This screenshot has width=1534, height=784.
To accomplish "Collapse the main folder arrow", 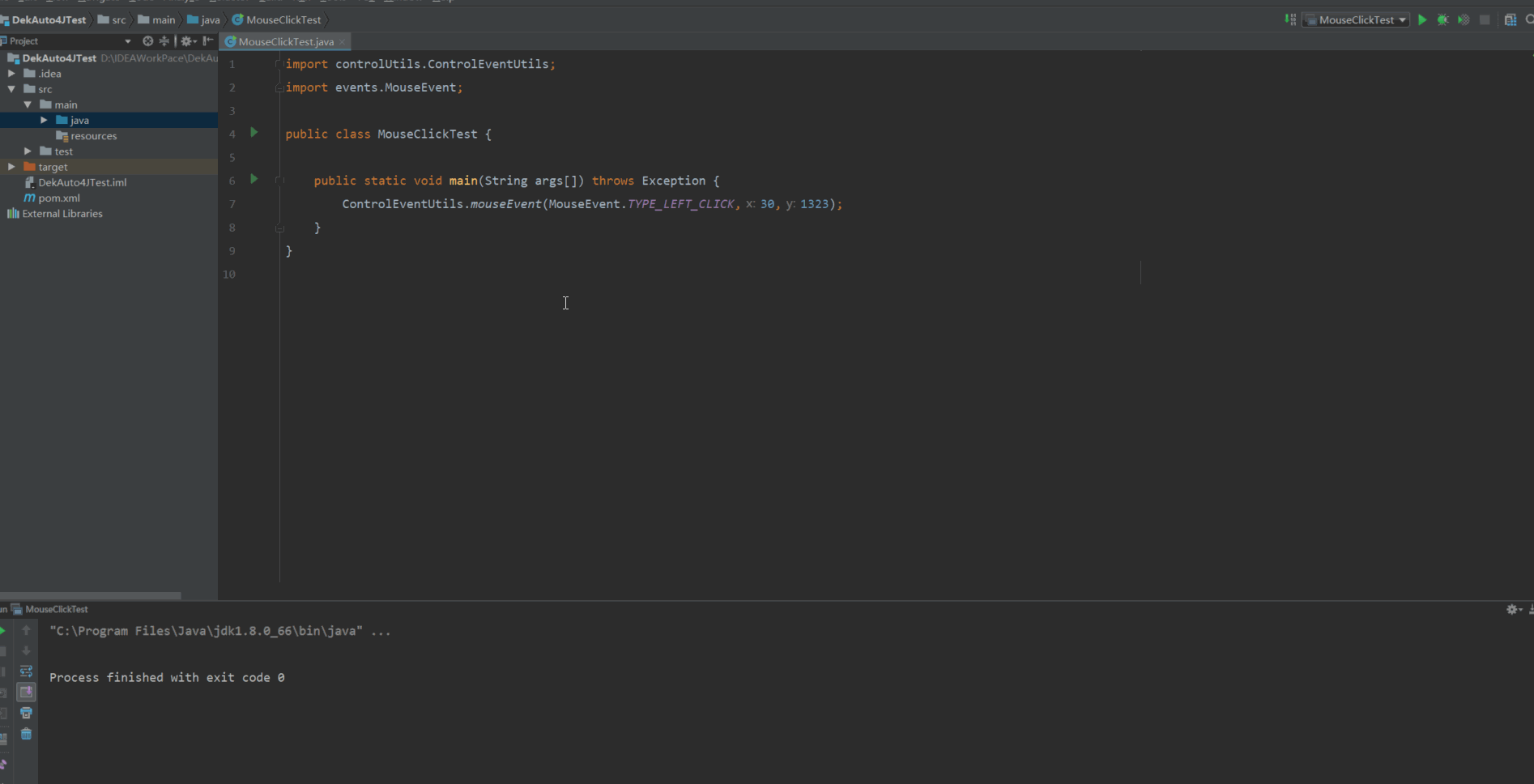I will tap(28, 104).
